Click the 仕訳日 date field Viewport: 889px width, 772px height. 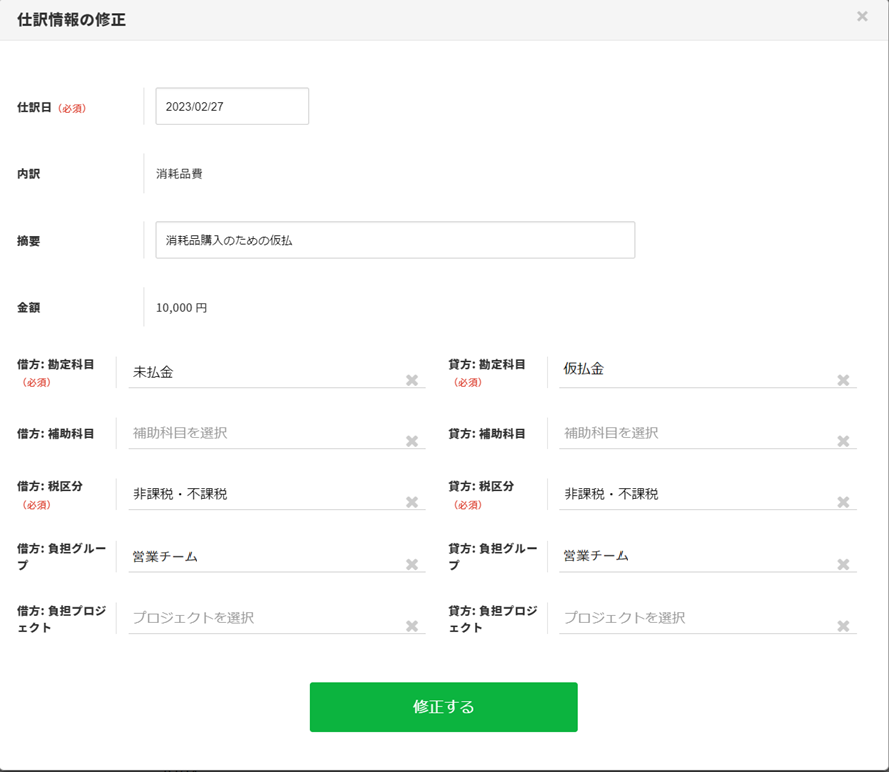point(232,106)
